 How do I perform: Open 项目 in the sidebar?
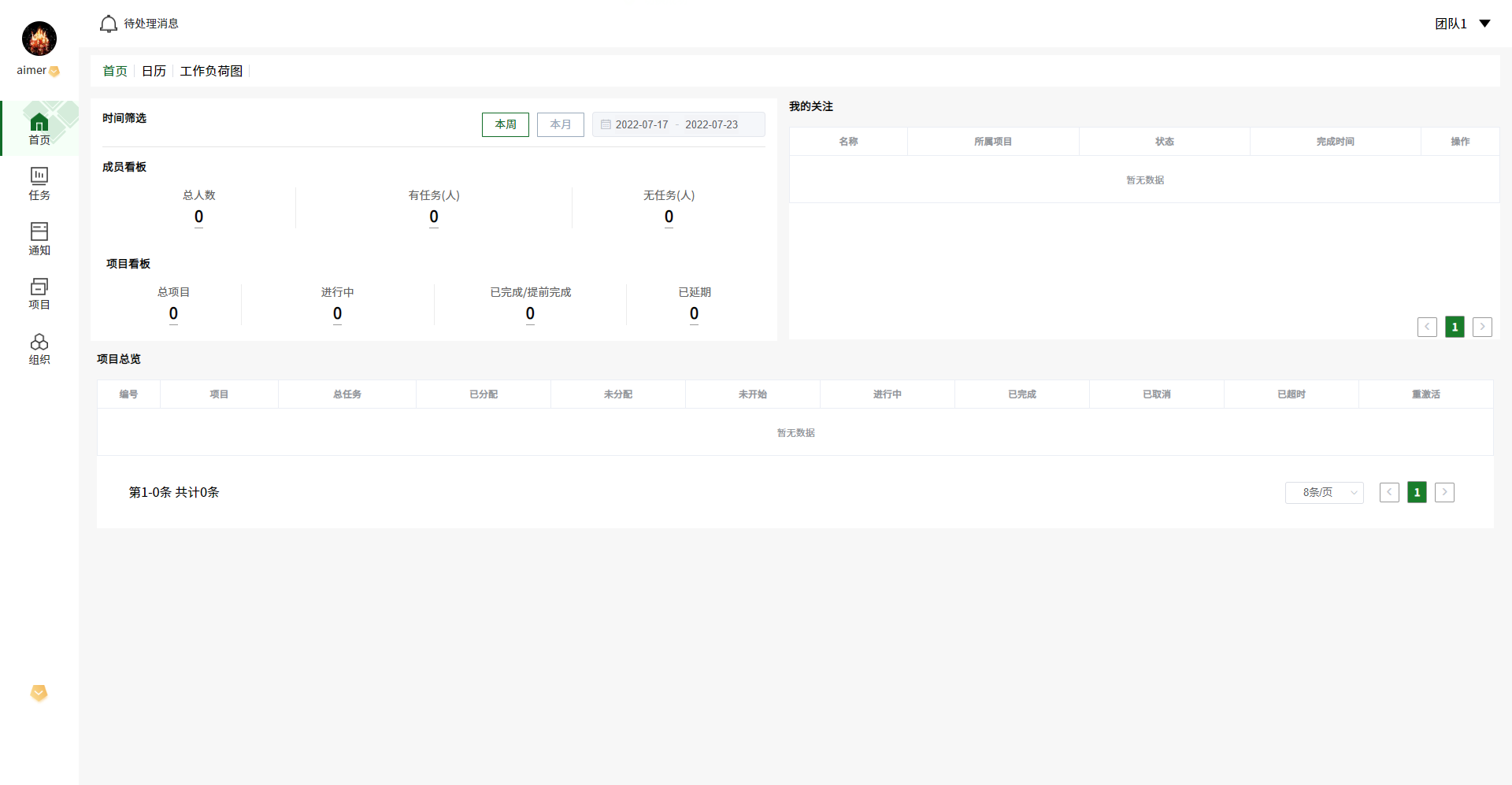(x=39, y=294)
